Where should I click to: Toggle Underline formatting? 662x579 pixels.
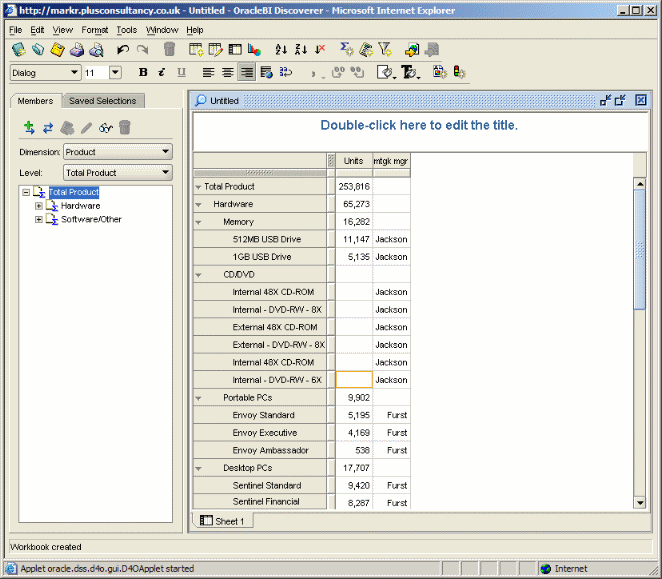(x=181, y=73)
